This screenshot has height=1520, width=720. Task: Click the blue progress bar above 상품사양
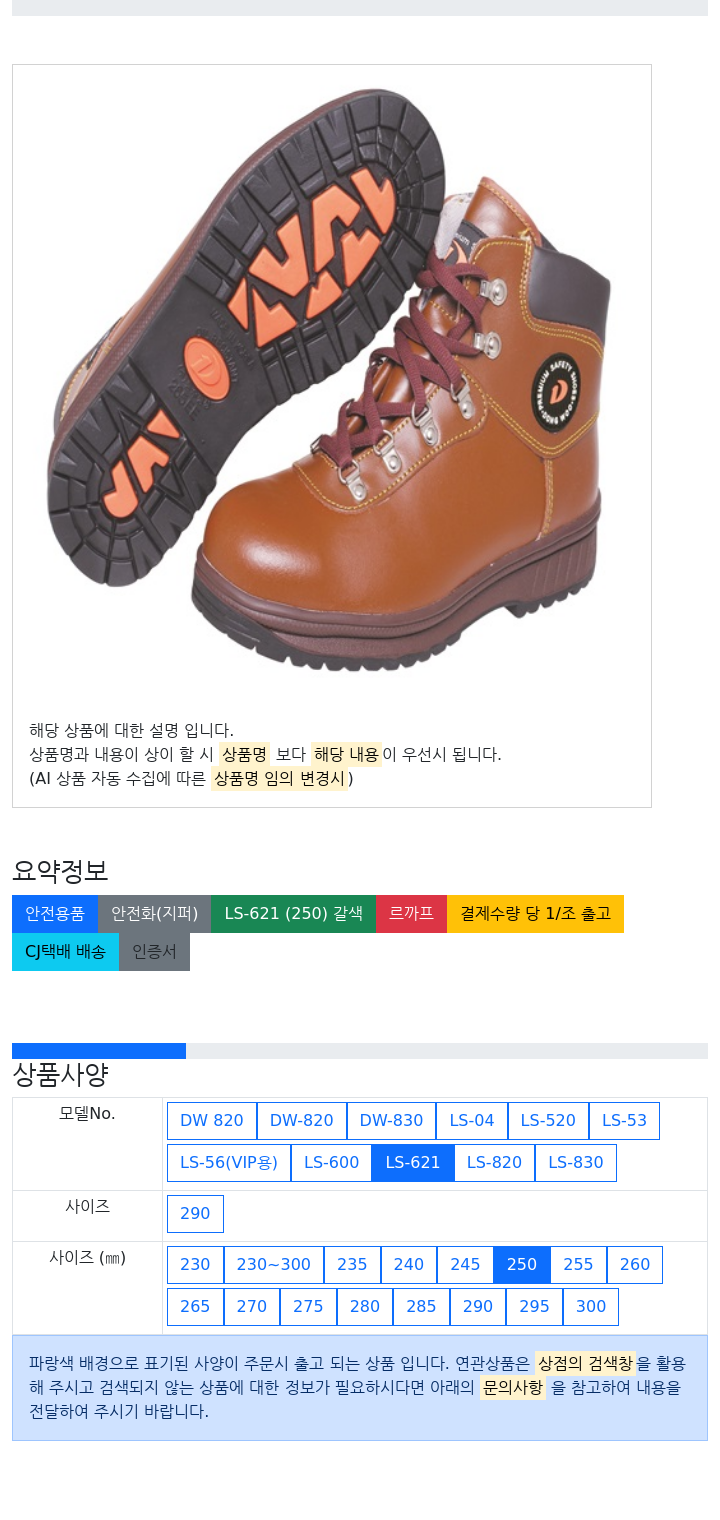[99, 1051]
